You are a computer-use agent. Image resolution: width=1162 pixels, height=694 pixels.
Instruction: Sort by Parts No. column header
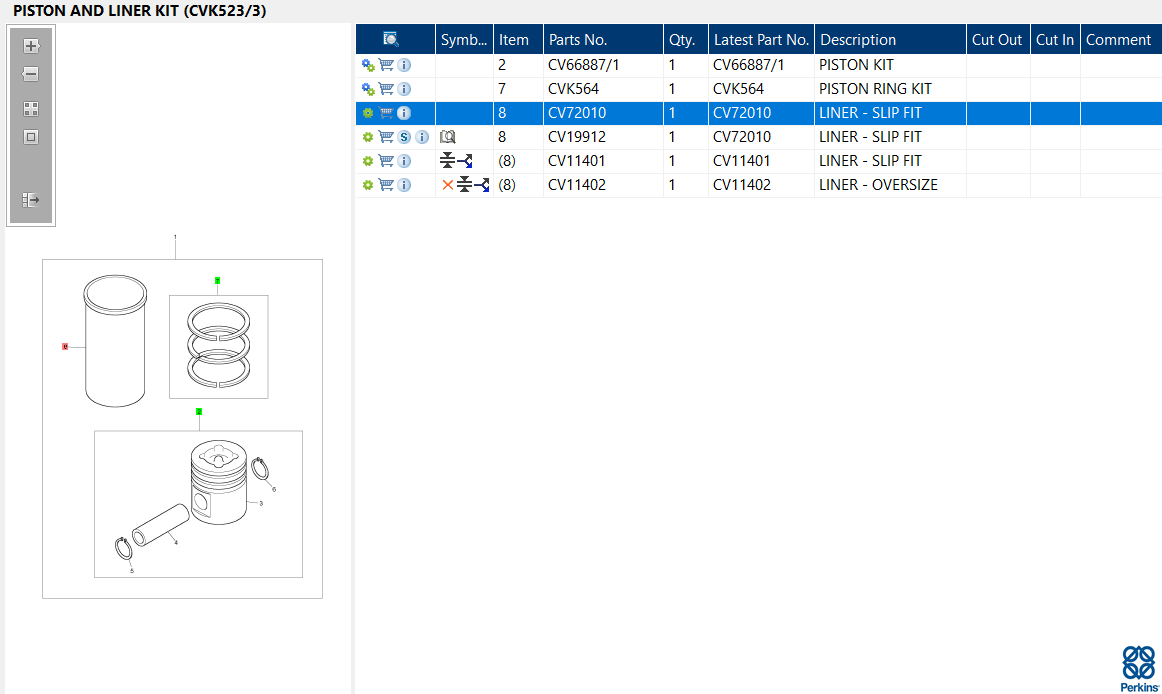coord(603,39)
